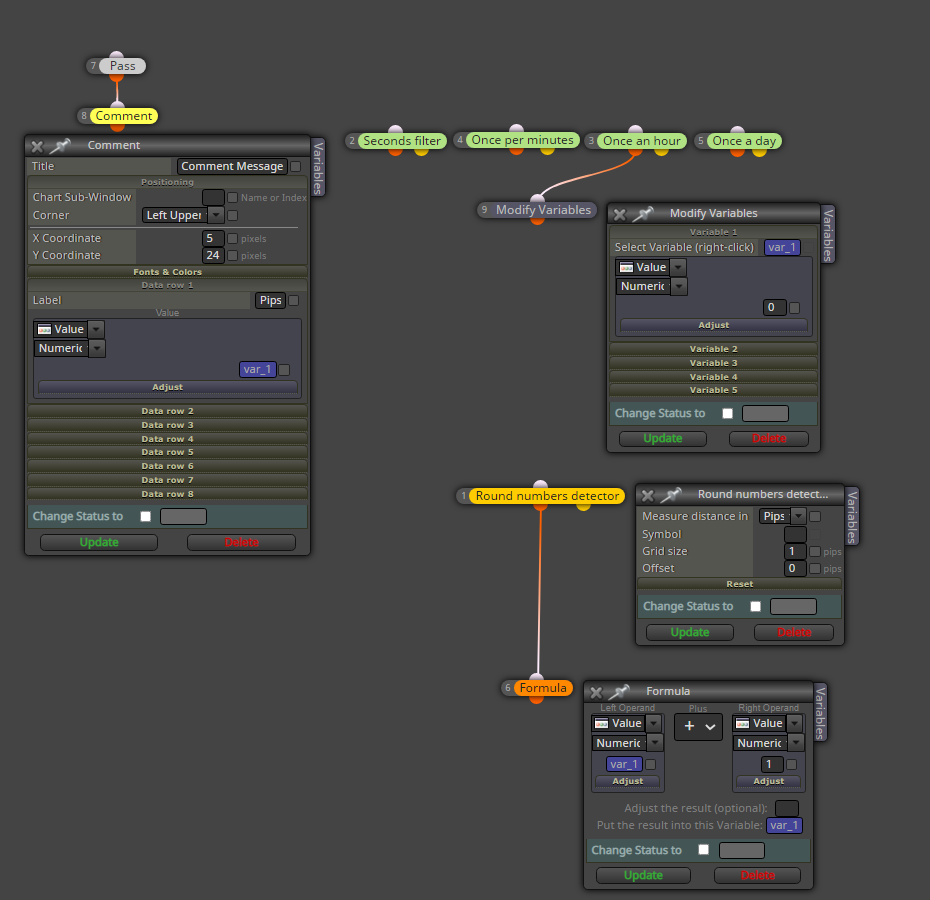Toggle checkbox next to Comment Message title
The height and width of the screenshot is (900, 930).
(295, 167)
